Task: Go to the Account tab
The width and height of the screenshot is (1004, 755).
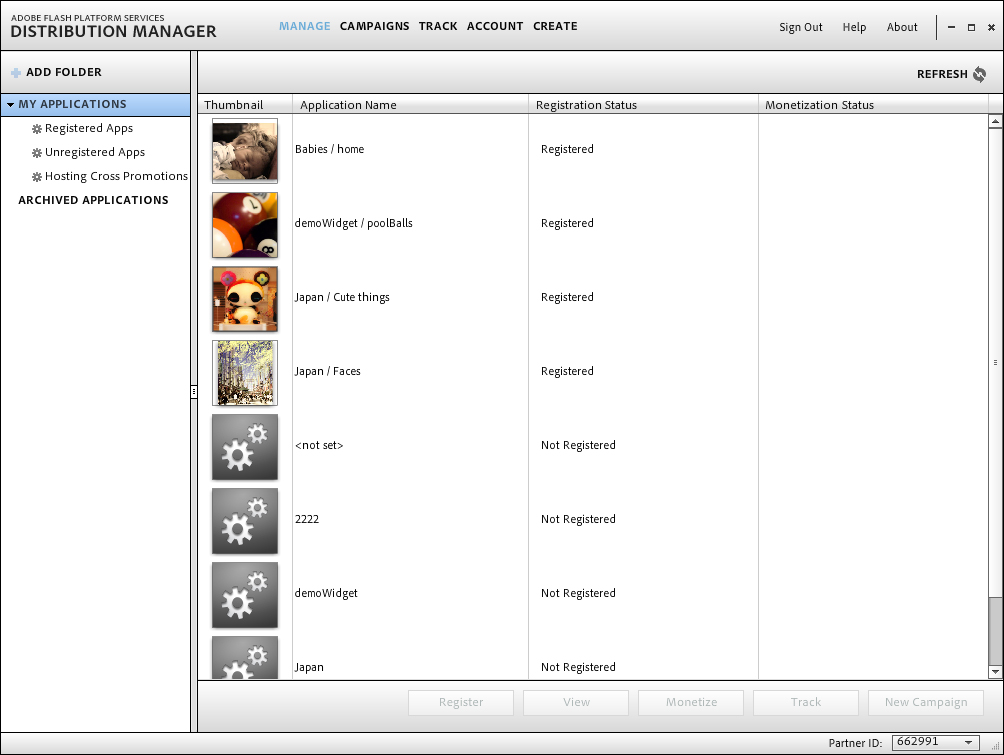Action: tap(495, 26)
